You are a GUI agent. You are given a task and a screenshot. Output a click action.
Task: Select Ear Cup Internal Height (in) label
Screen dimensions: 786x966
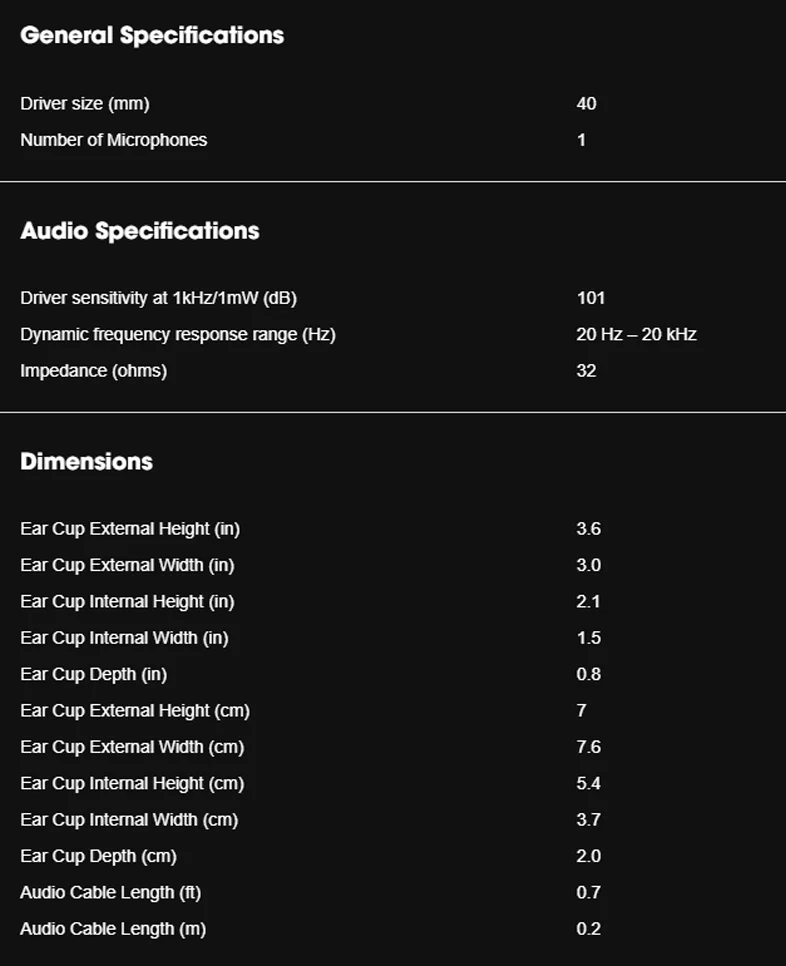pyautogui.click(x=128, y=601)
